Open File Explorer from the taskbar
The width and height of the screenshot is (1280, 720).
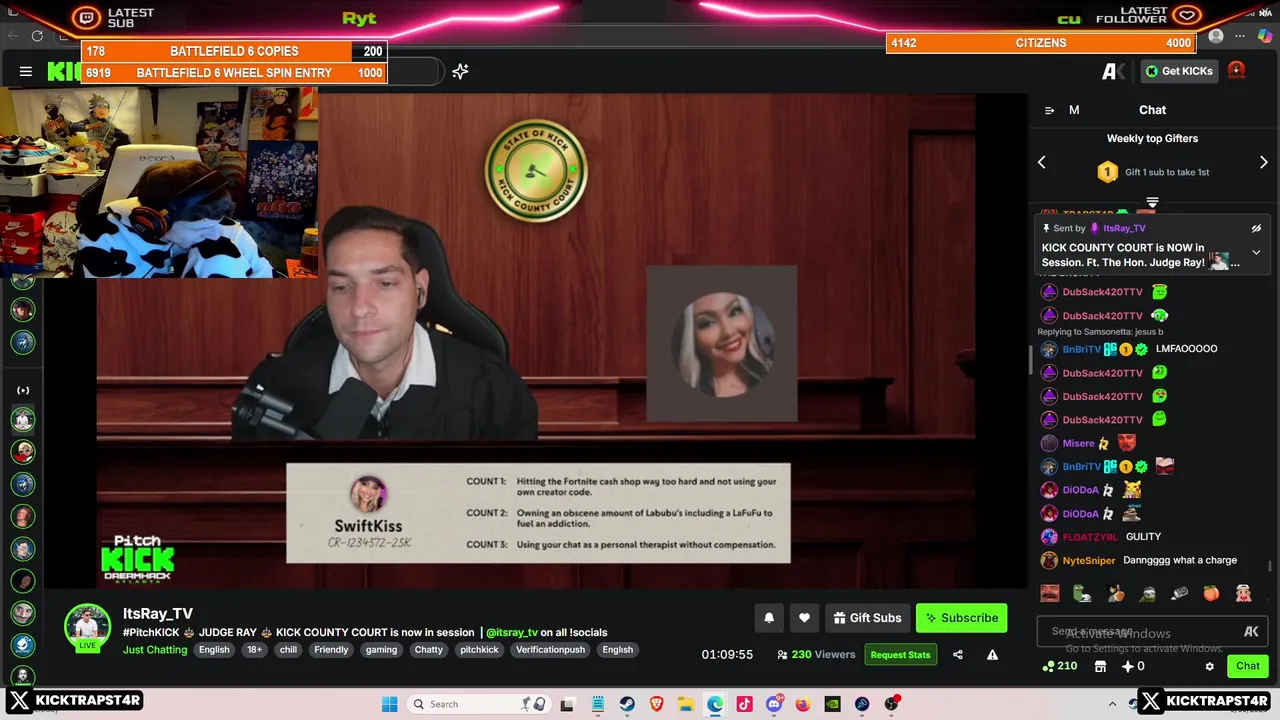coord(686,704)
